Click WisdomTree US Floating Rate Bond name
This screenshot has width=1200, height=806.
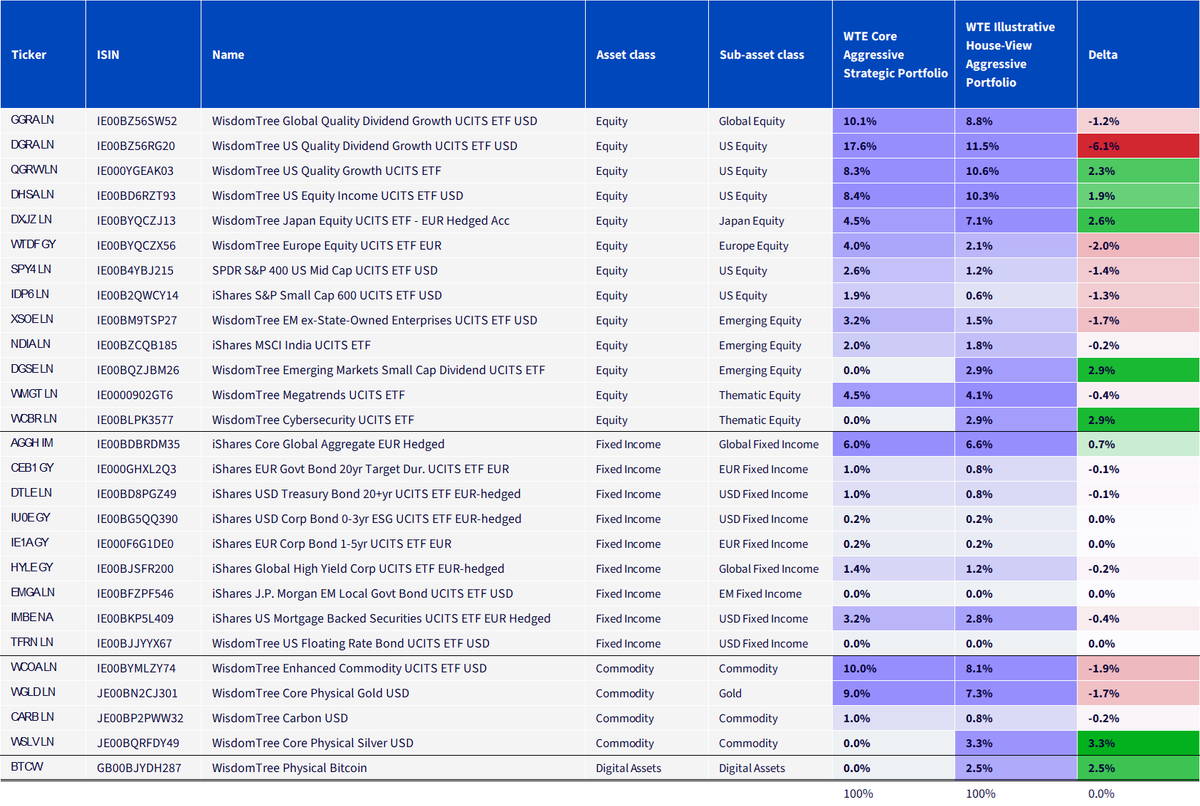point(351,644)
